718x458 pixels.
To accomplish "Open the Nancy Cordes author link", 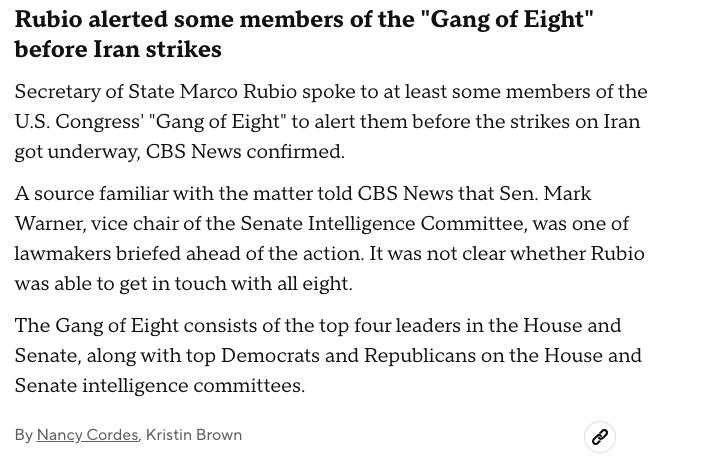I will tap(87, 435).
